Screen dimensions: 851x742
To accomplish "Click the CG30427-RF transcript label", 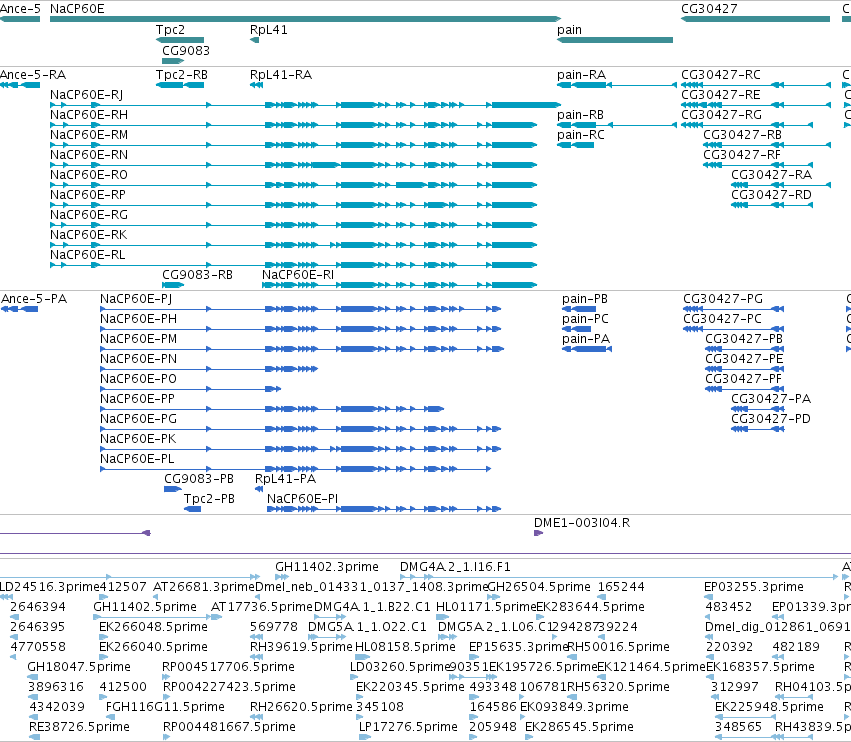I will click(x=742, y=155).
